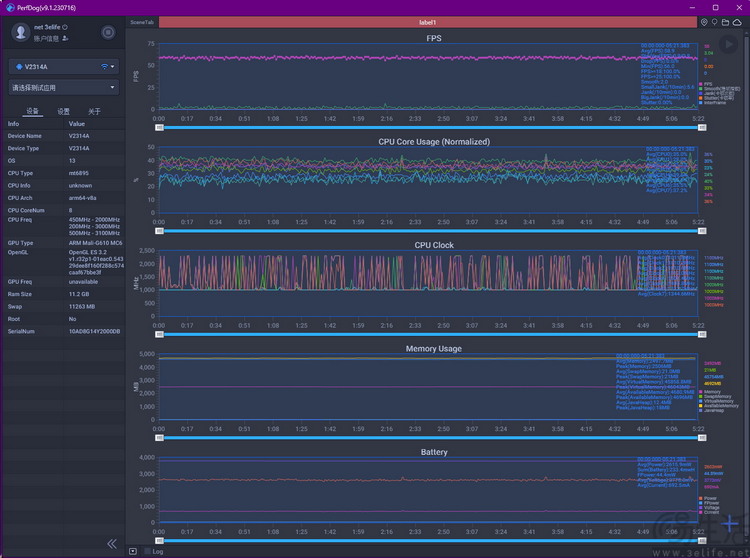Select the Swap 11263 MB row
The height and width of the screenshot is (558, 750).
click(64, 306)
